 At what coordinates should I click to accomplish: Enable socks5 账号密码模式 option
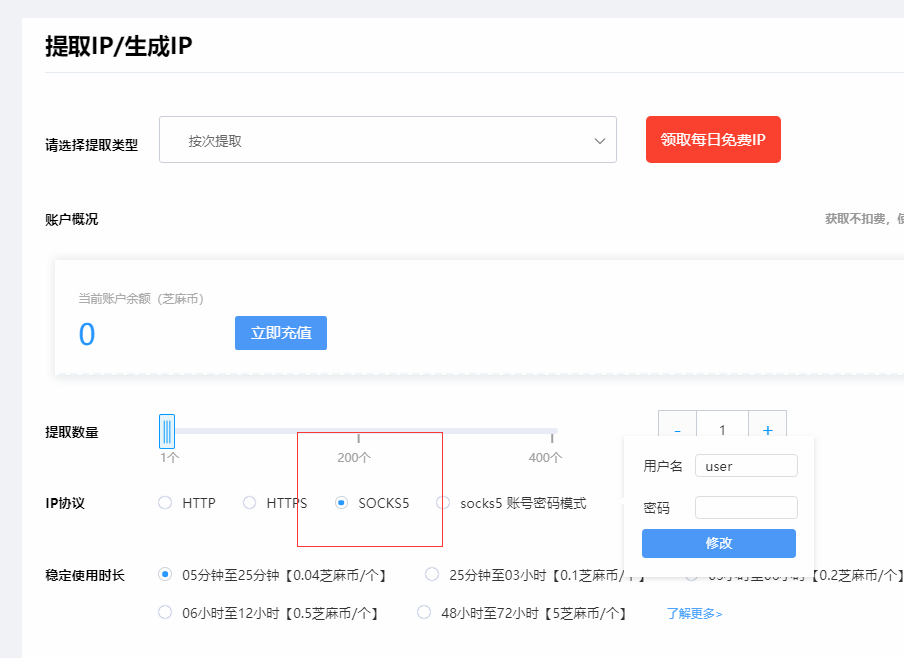coord(441,503)
